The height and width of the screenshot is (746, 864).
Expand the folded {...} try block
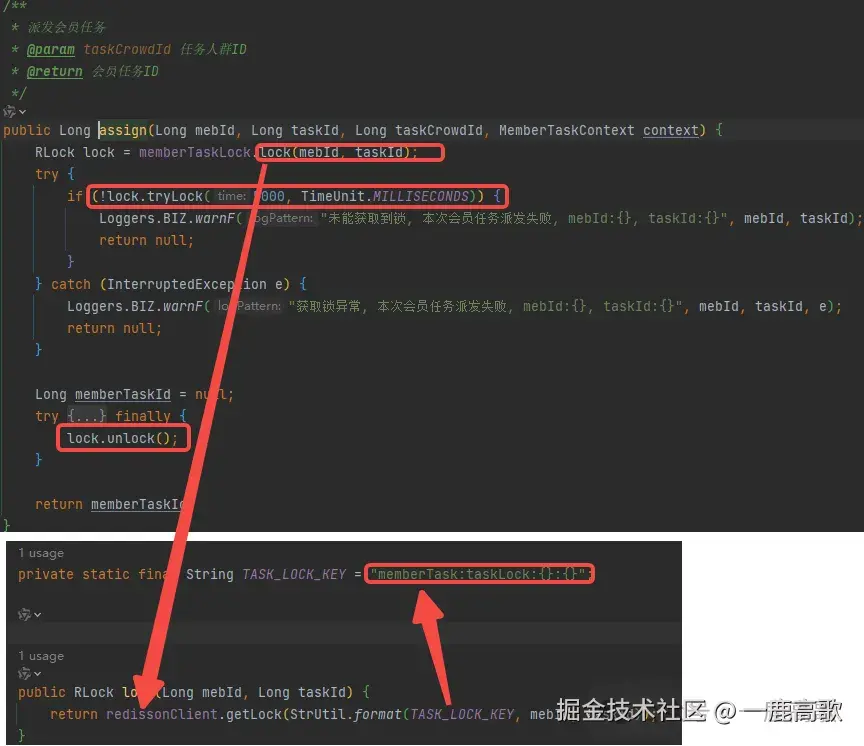(87, 416)
